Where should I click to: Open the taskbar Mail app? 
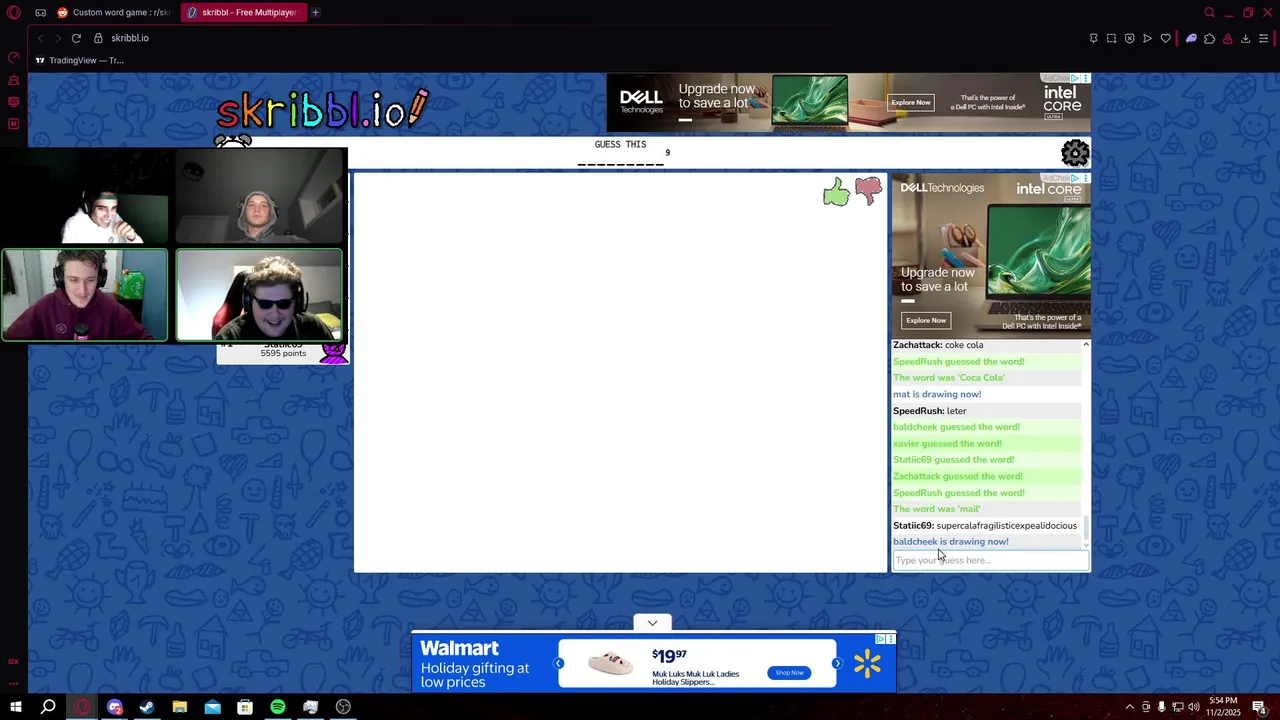click(212, 707)
